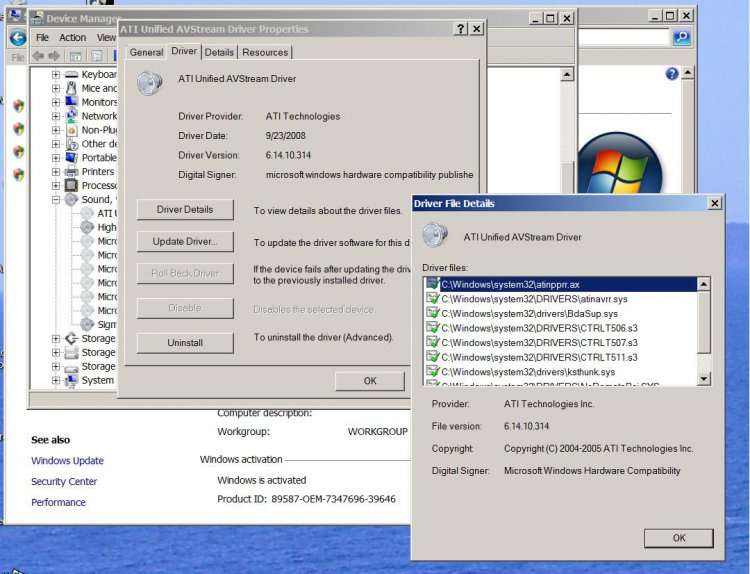This screenshot has height=574, width=750.
Task: Click the speaker icon in Driver Properties dialog
Action: point(150,82)
